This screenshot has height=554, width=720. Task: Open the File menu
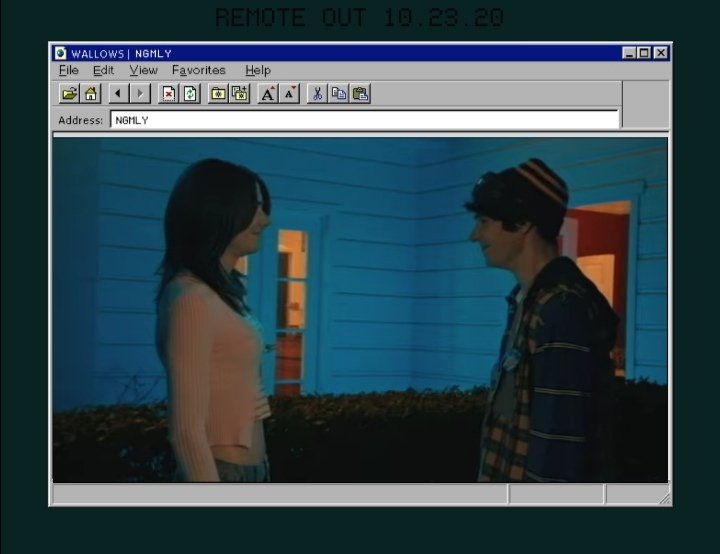pos(69,70)
